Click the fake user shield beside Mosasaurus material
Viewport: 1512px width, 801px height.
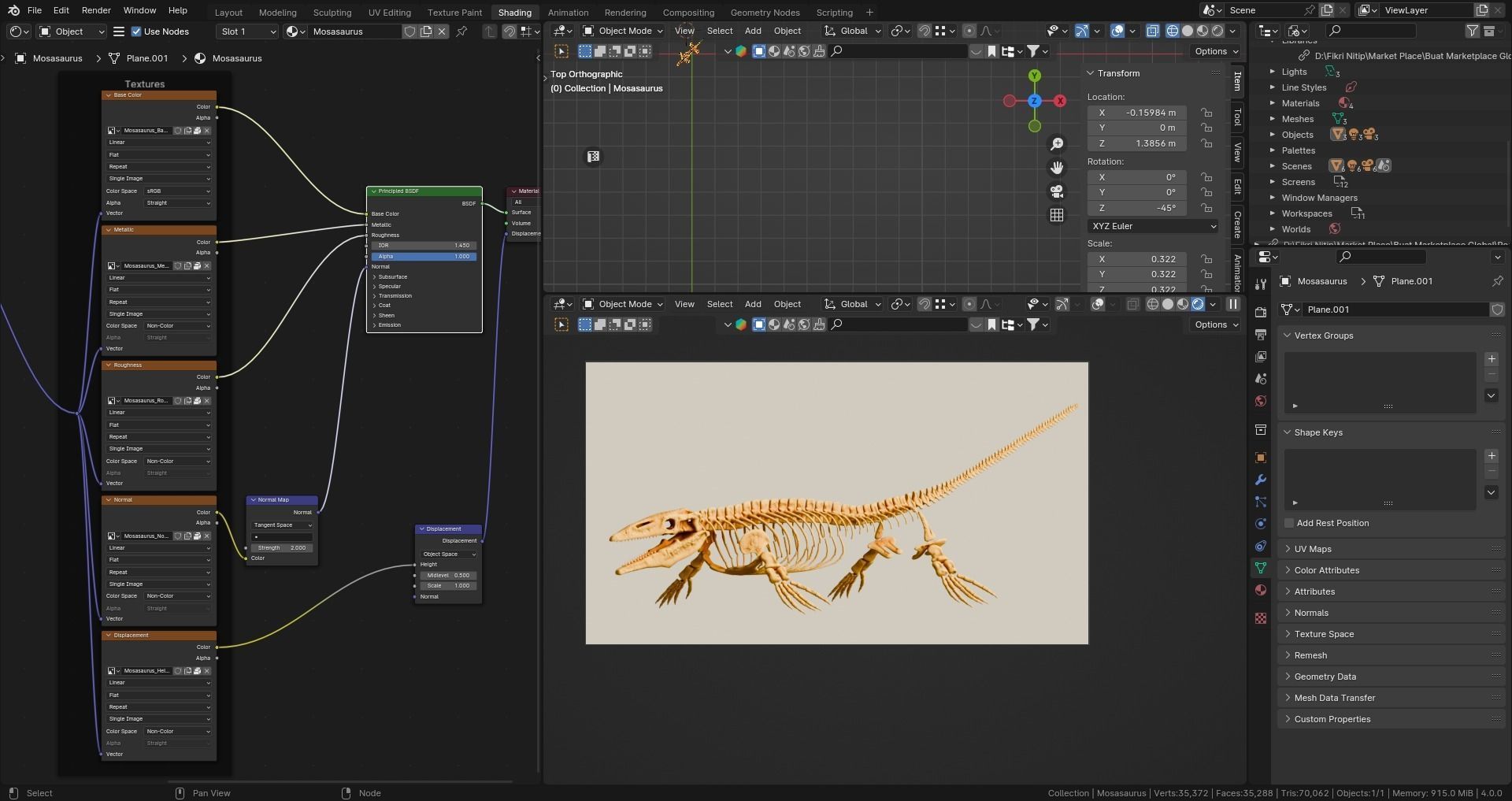tap(409, 32)
